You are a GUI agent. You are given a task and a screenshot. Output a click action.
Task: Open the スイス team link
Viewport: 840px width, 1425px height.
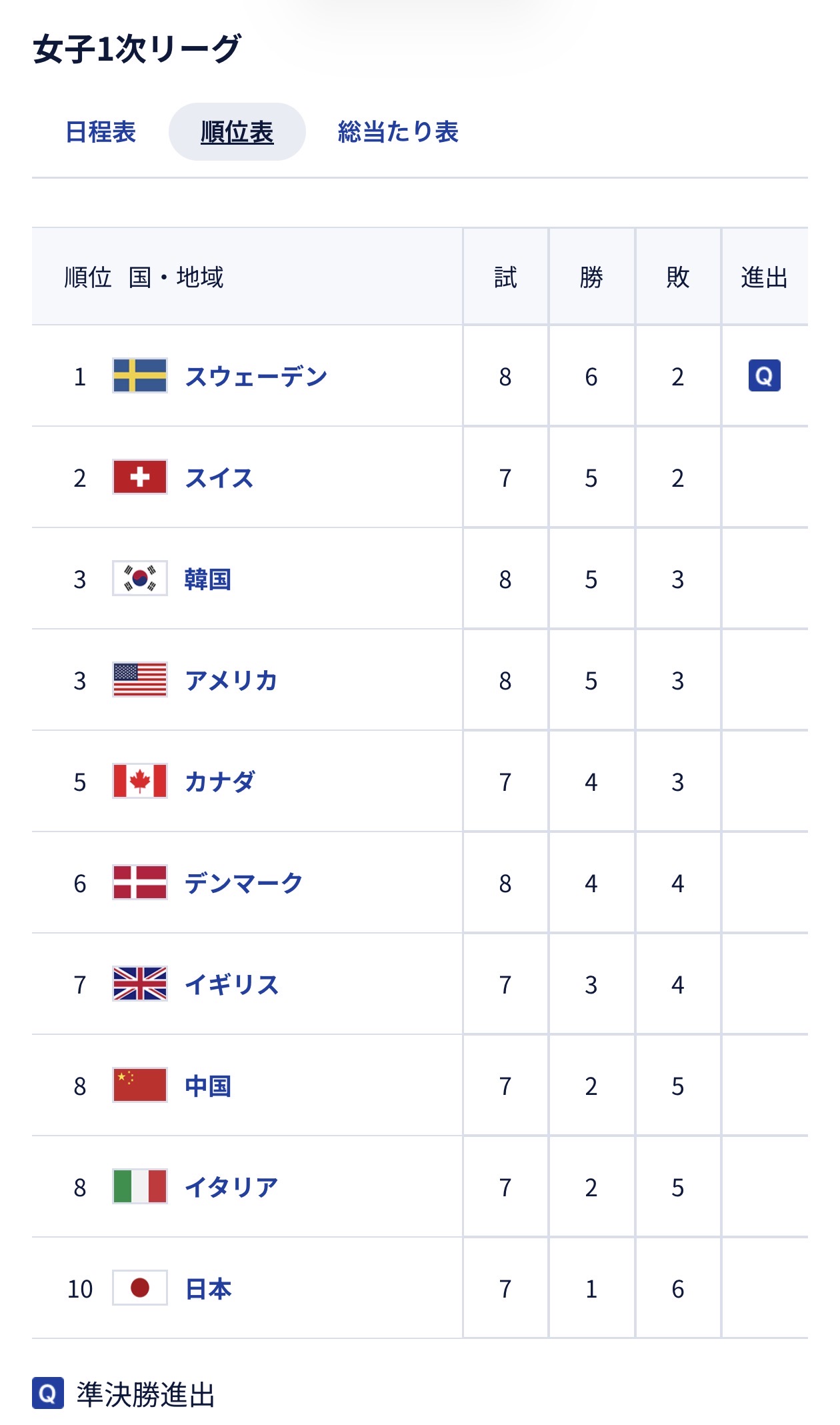219,478
